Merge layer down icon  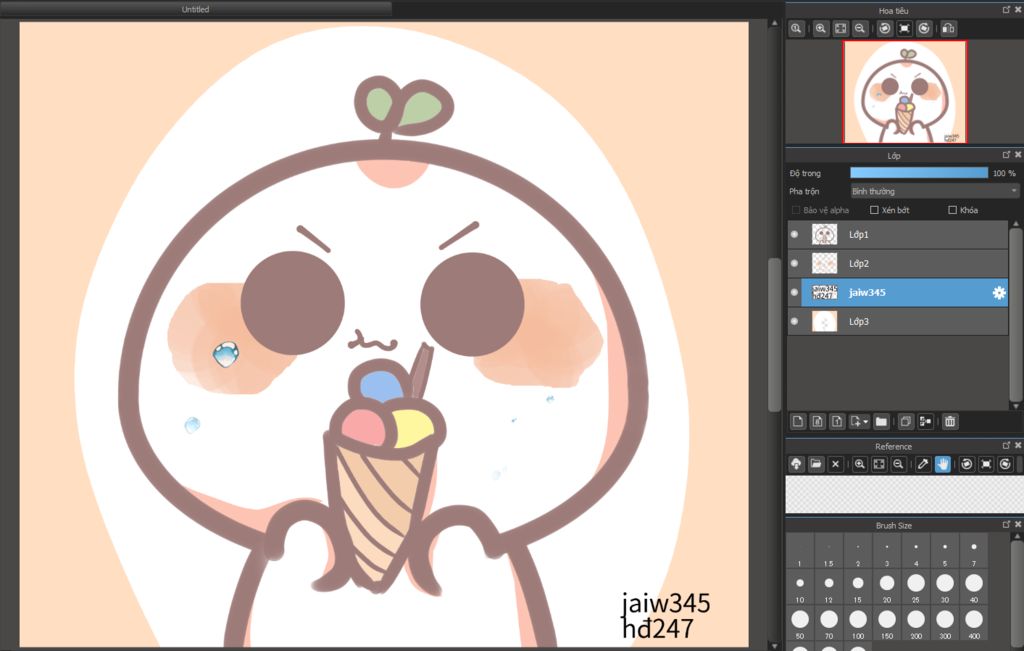(925, 422)
